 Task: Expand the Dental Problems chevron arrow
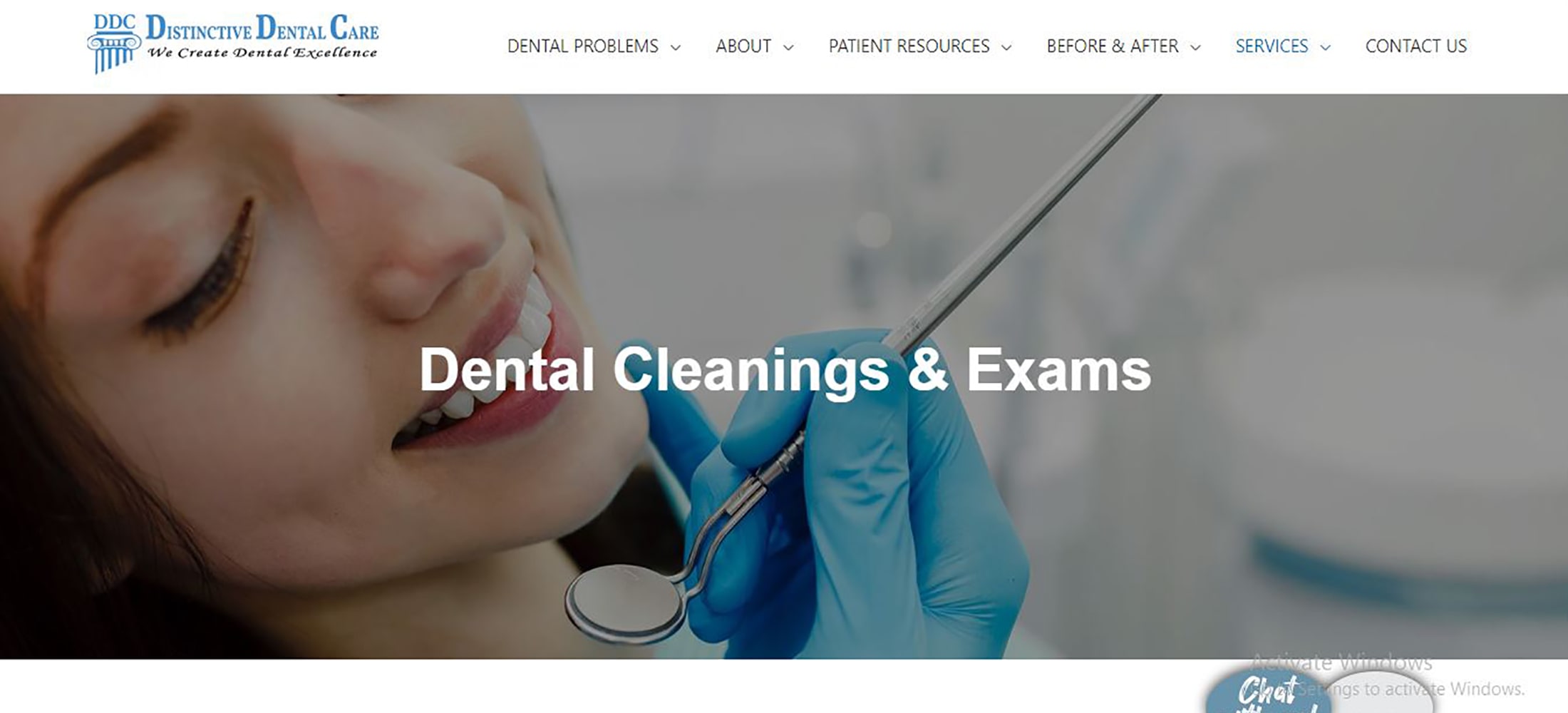tap(676, 48)
